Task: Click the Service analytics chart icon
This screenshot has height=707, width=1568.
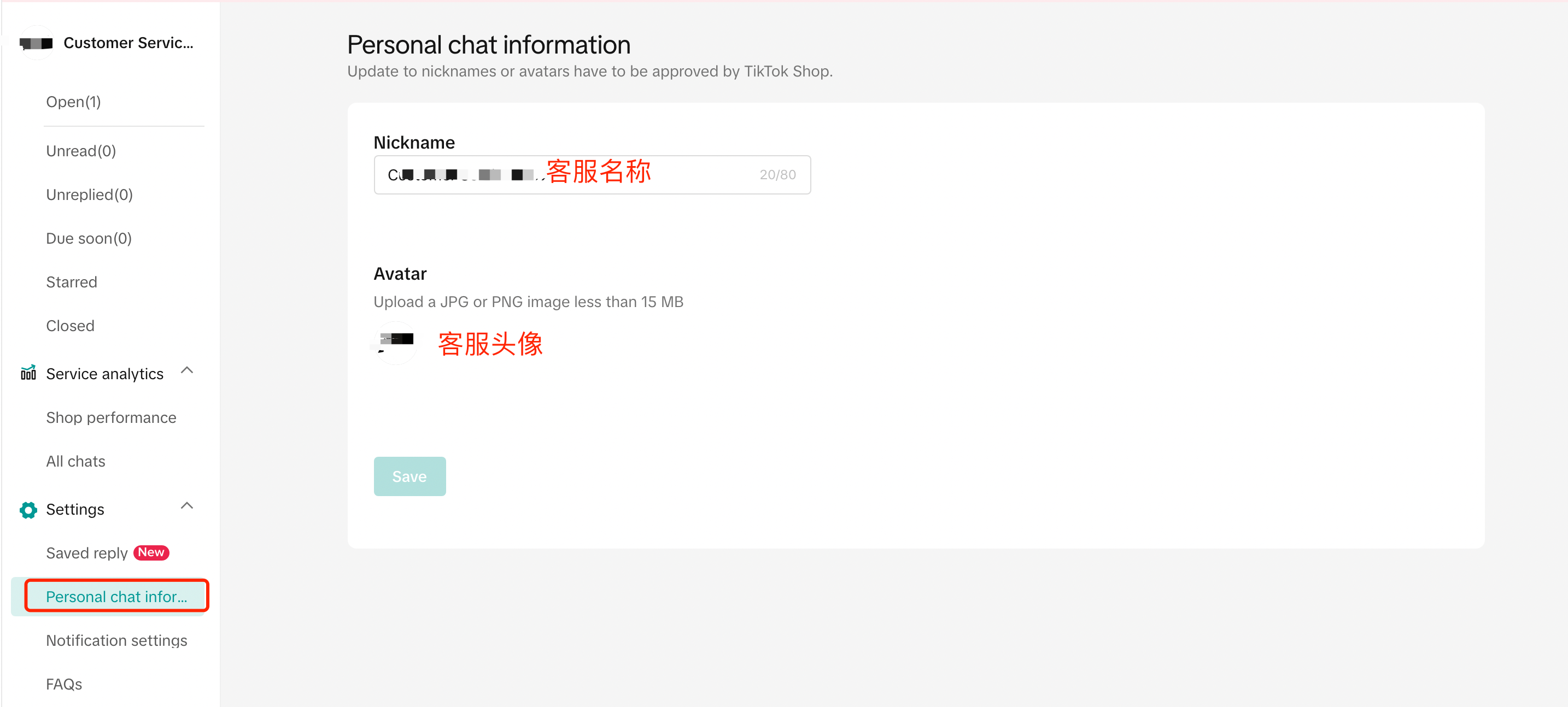Action: coord(28,373)
